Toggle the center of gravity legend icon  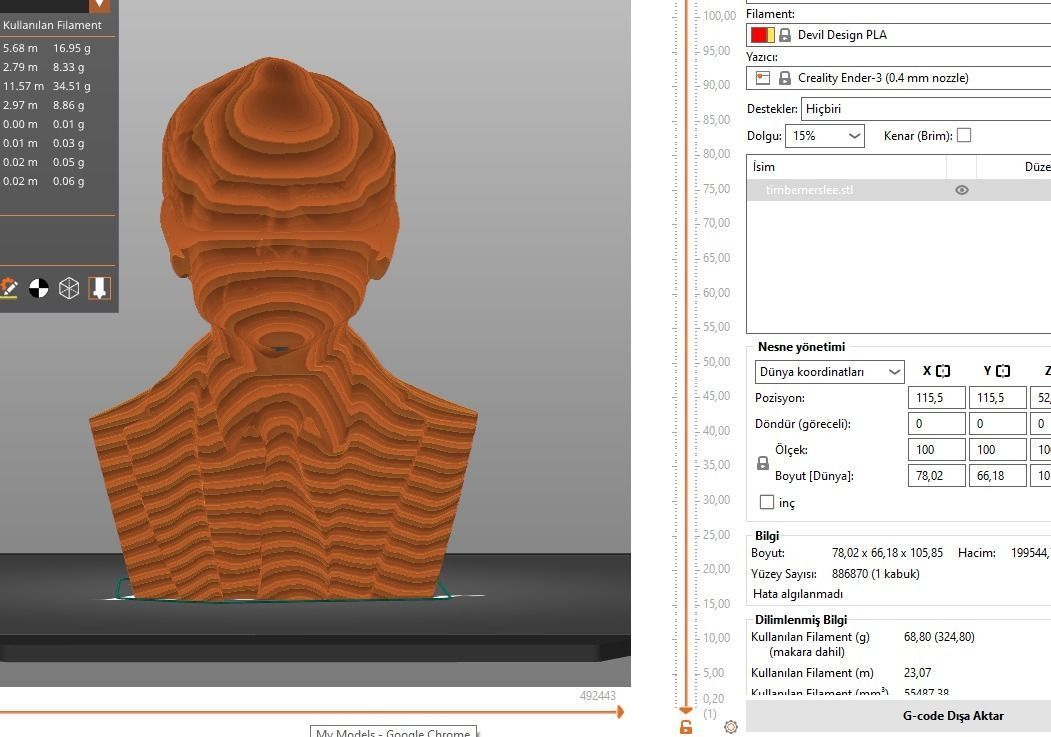[39, 288]
